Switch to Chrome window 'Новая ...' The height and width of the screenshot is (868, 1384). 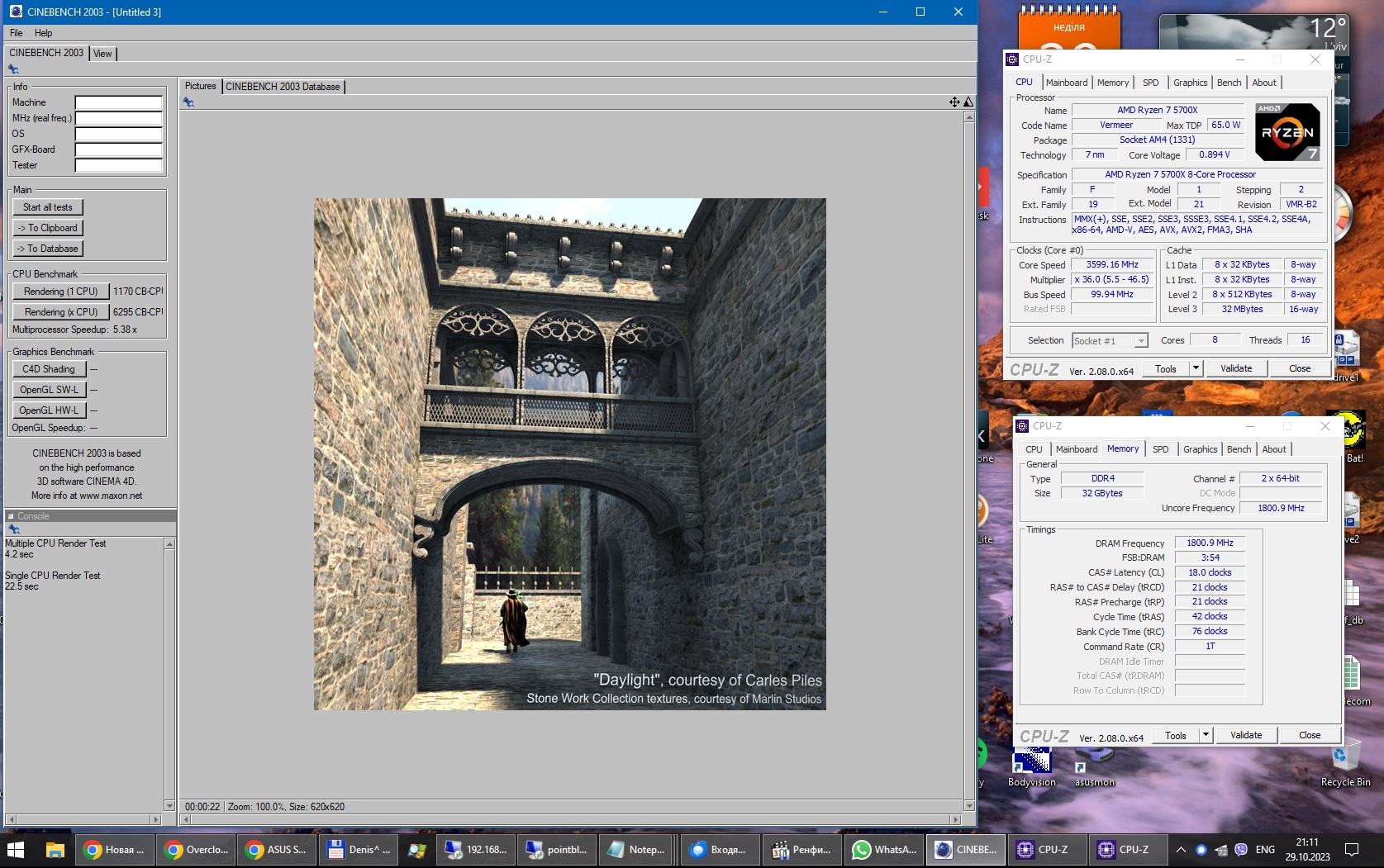point(114,849)
